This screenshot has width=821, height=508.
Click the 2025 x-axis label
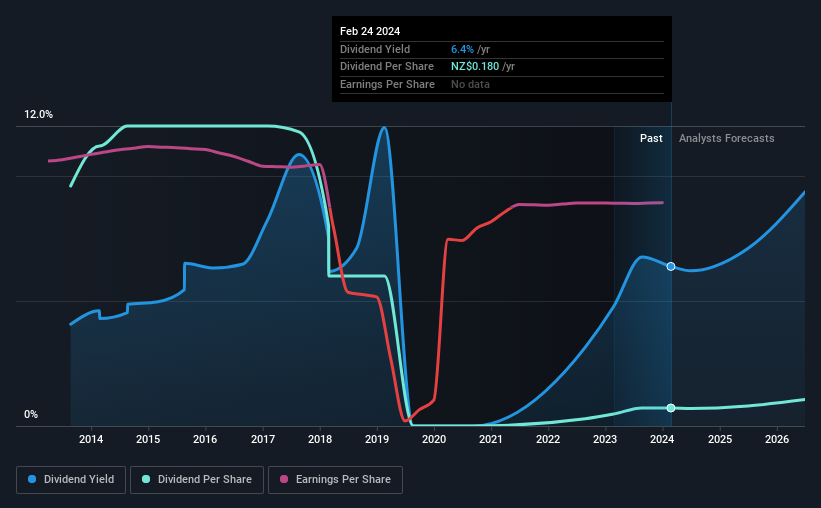[x=720, y=439]
